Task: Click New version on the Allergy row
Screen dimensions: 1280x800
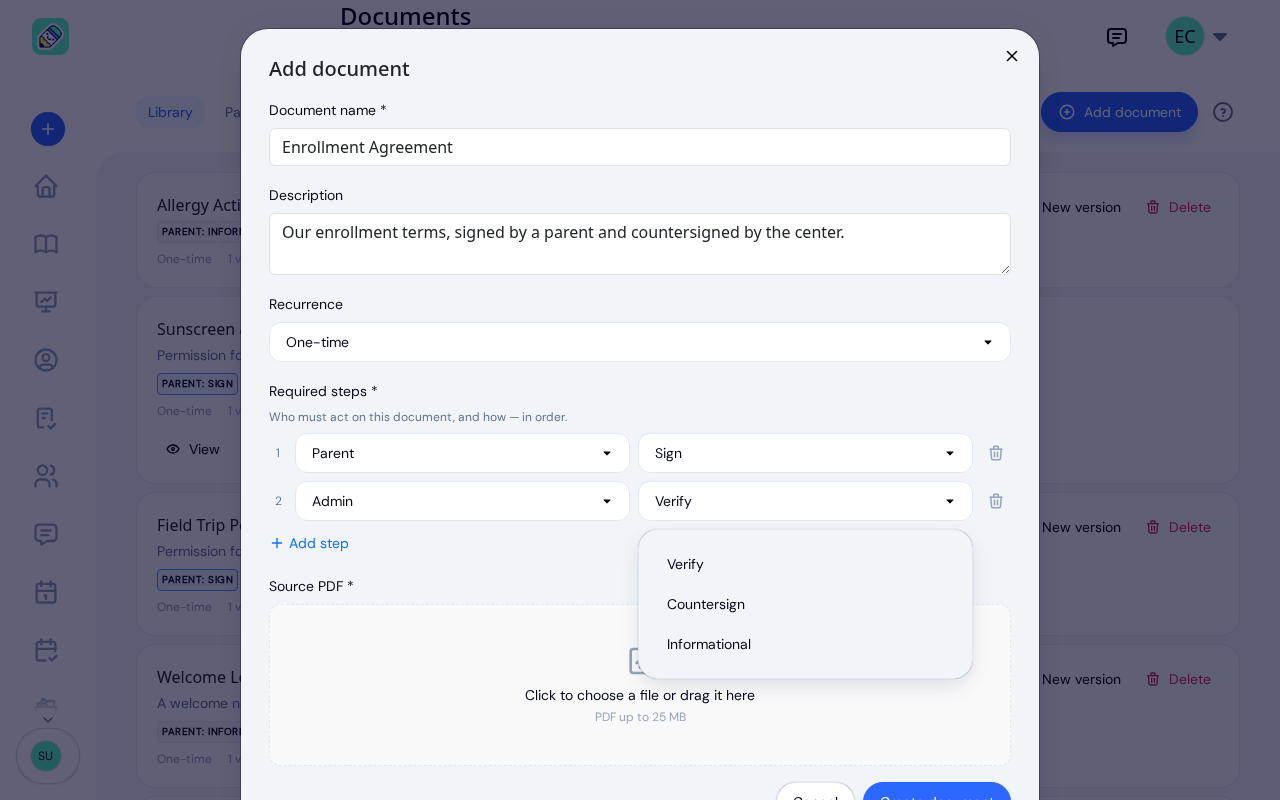Action: [x=1081, y=207]
